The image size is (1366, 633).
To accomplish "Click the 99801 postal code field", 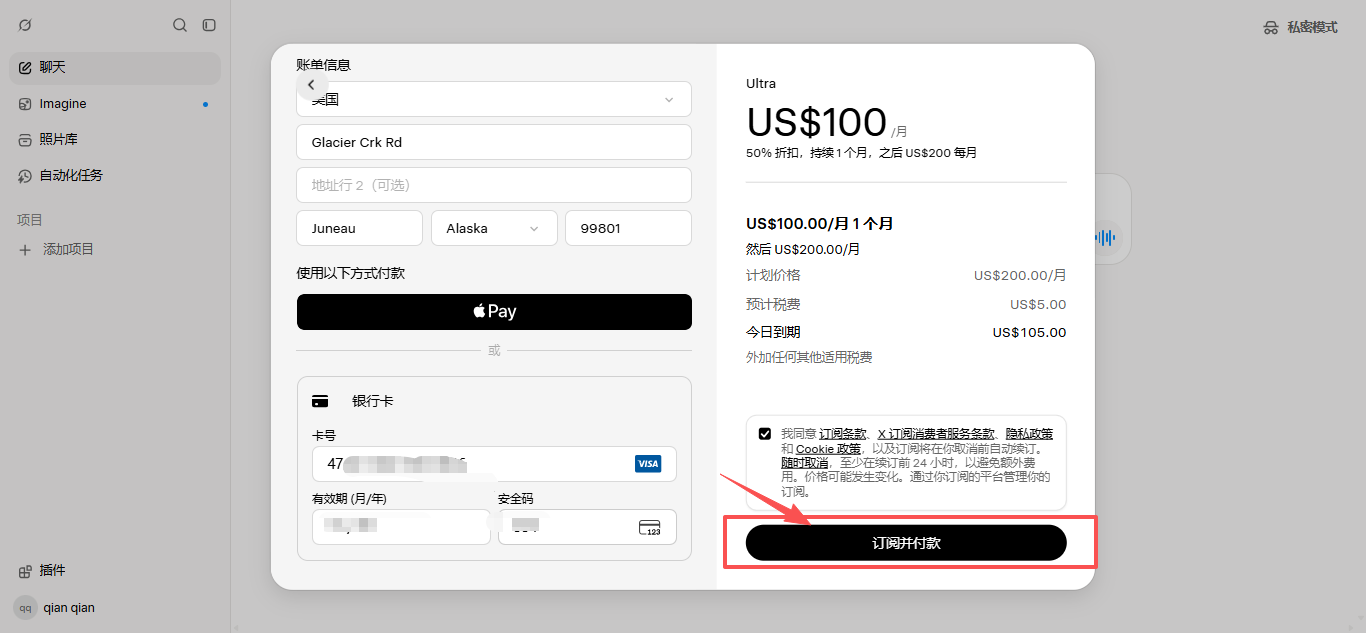I will click(x=628, y=228).
